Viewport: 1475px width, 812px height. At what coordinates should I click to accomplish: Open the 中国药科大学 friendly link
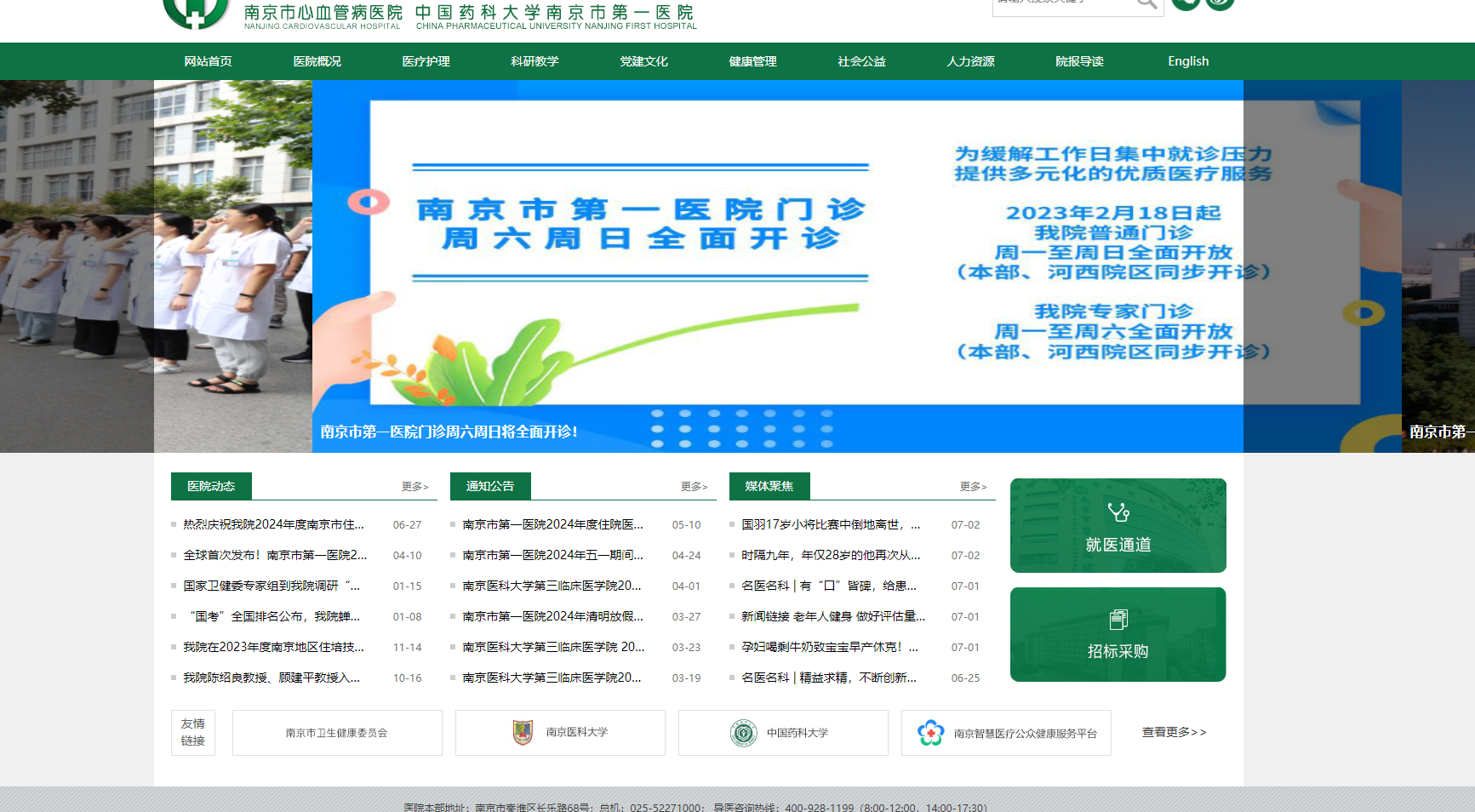pos(783,733)
